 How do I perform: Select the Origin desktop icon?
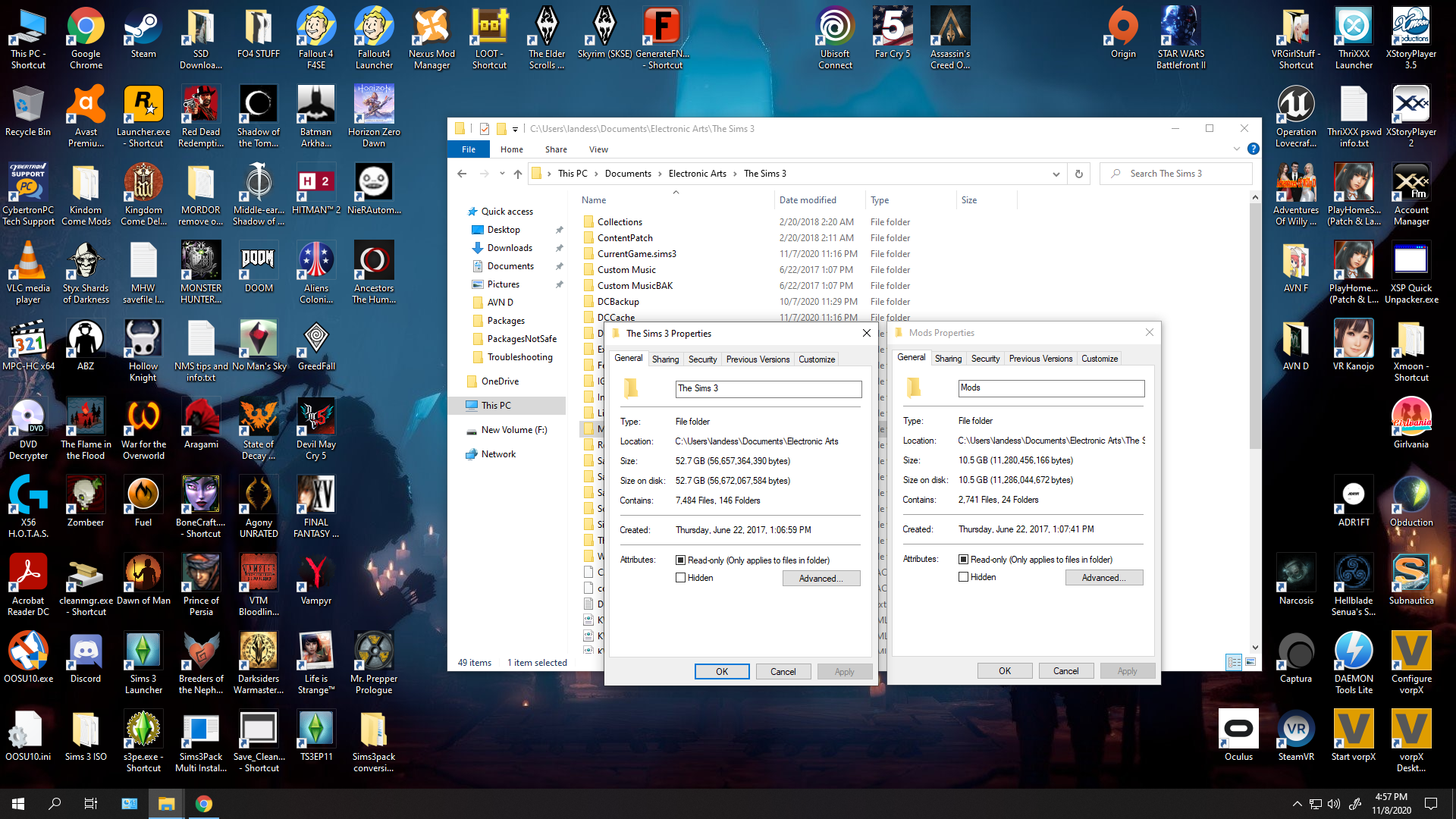click(1123, 34)
